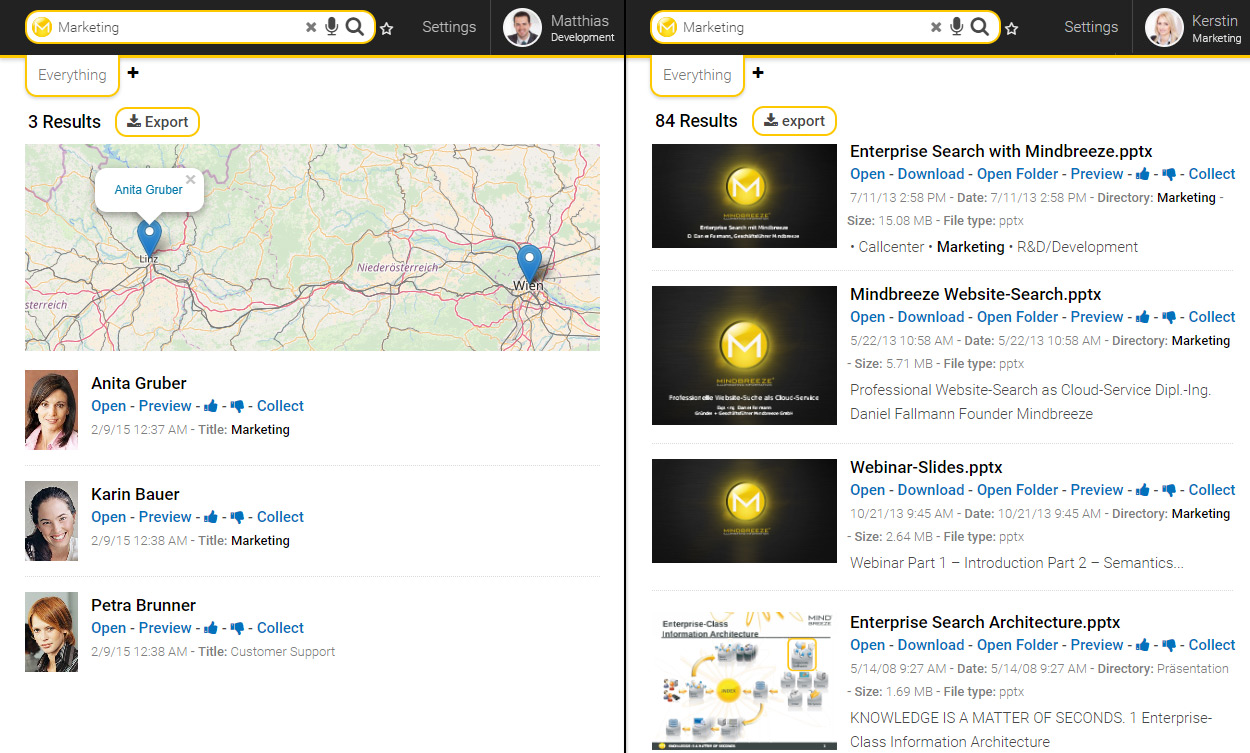Like Webinar-Slides.pptx
This screenshot has width=1250, height=753.
(1142, 490)
